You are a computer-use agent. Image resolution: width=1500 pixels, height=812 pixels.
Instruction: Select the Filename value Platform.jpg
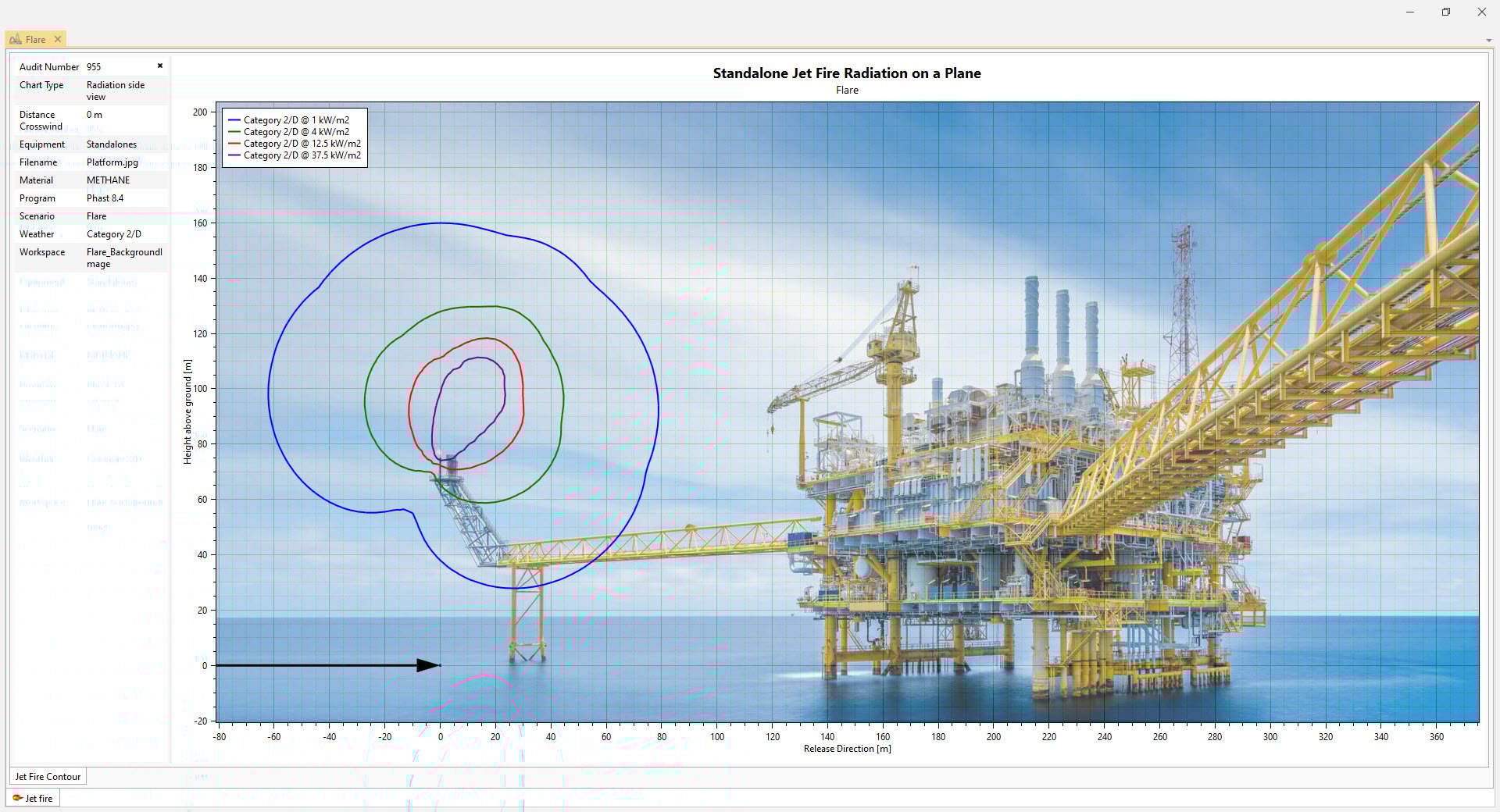(112, 162)
